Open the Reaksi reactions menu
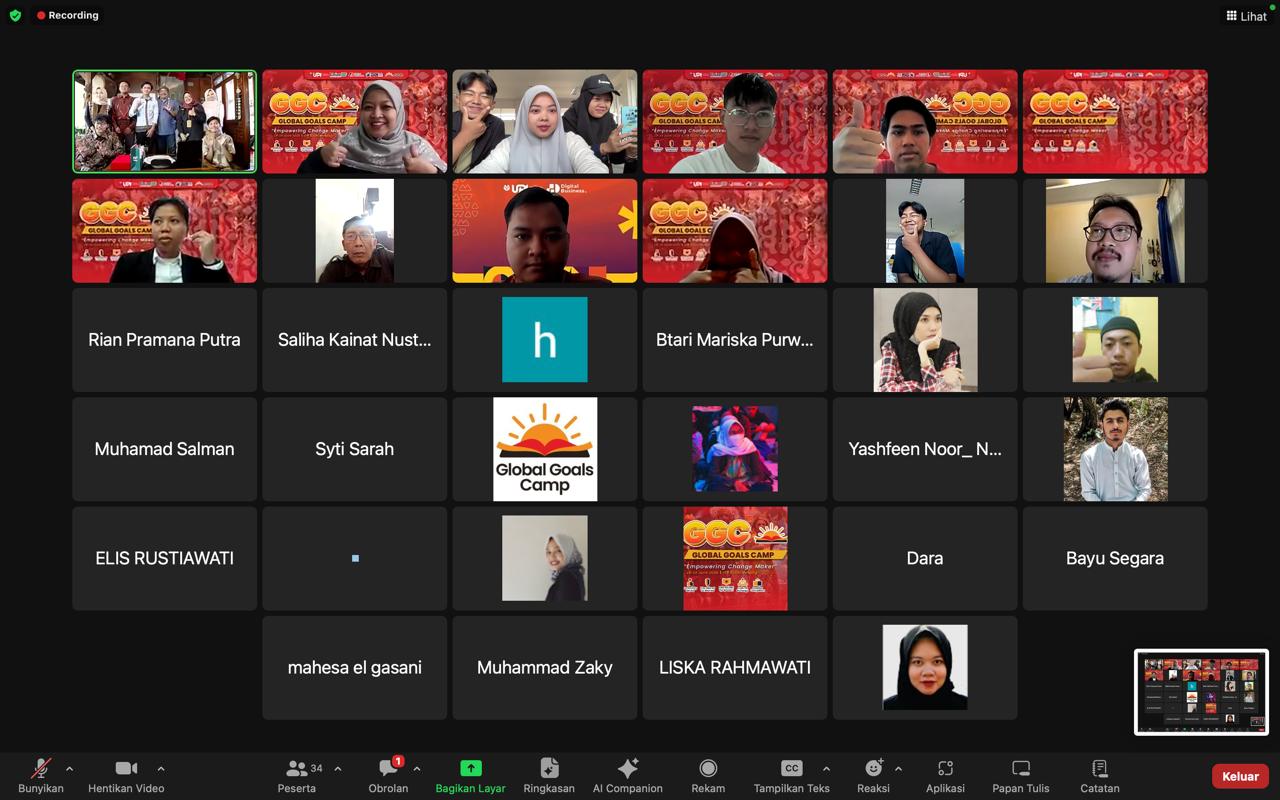 [x=873, y=775]
